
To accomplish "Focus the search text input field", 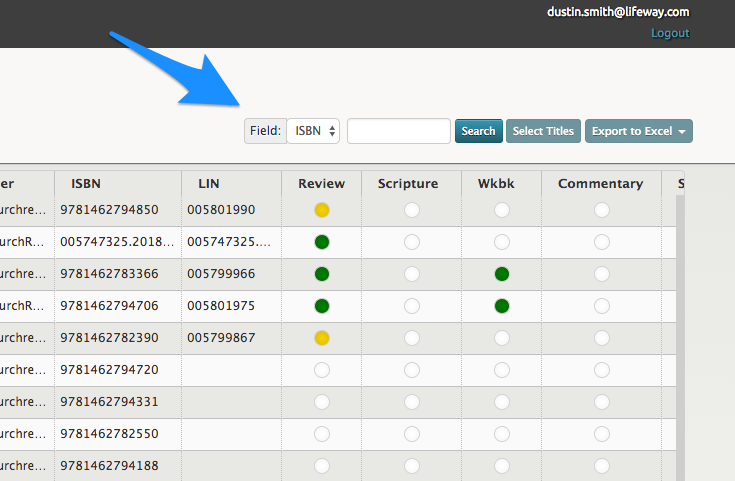I will pos(399,131).
